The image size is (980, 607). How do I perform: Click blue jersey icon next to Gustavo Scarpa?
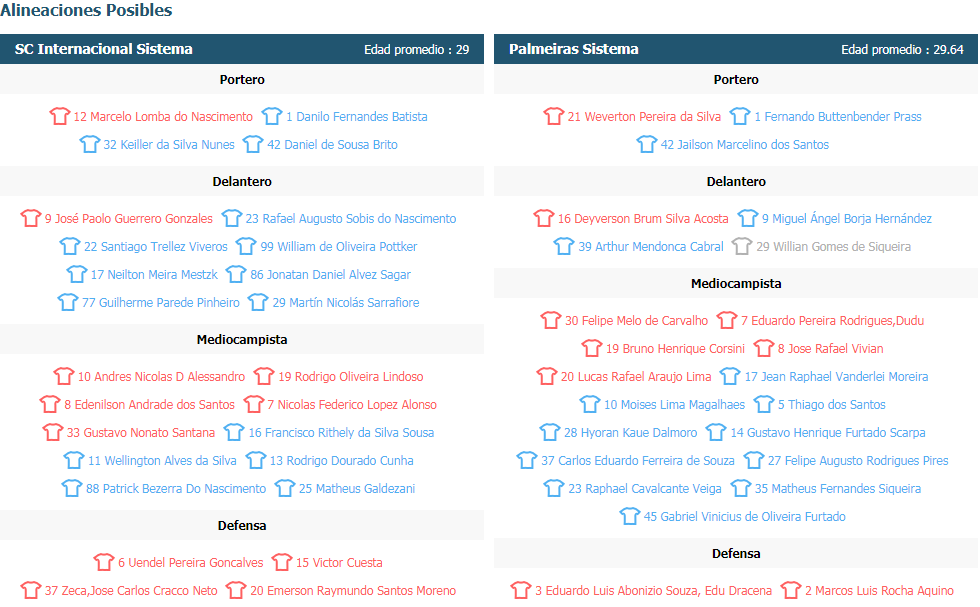716,432
